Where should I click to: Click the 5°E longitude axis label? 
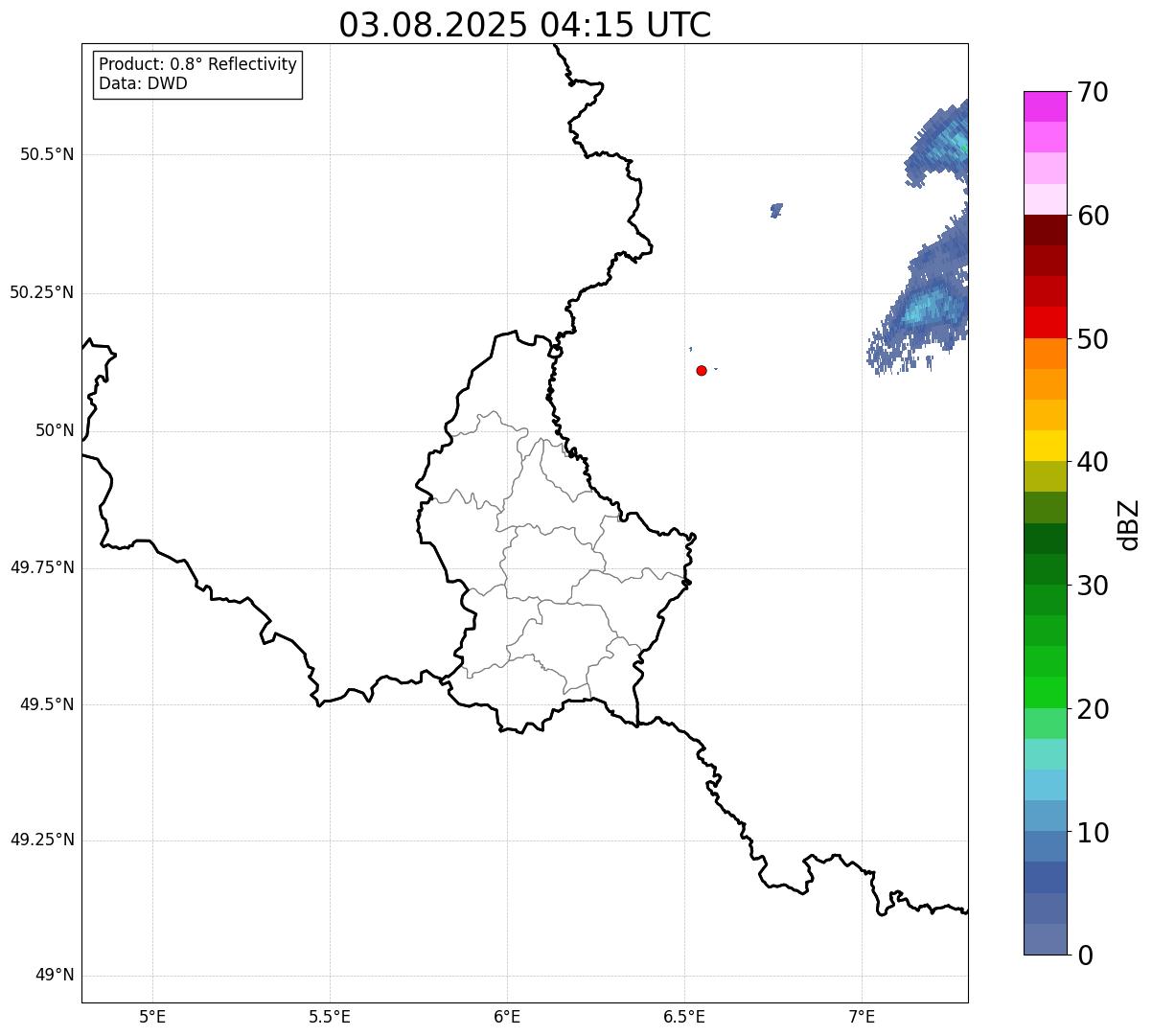click(152, 1017)
